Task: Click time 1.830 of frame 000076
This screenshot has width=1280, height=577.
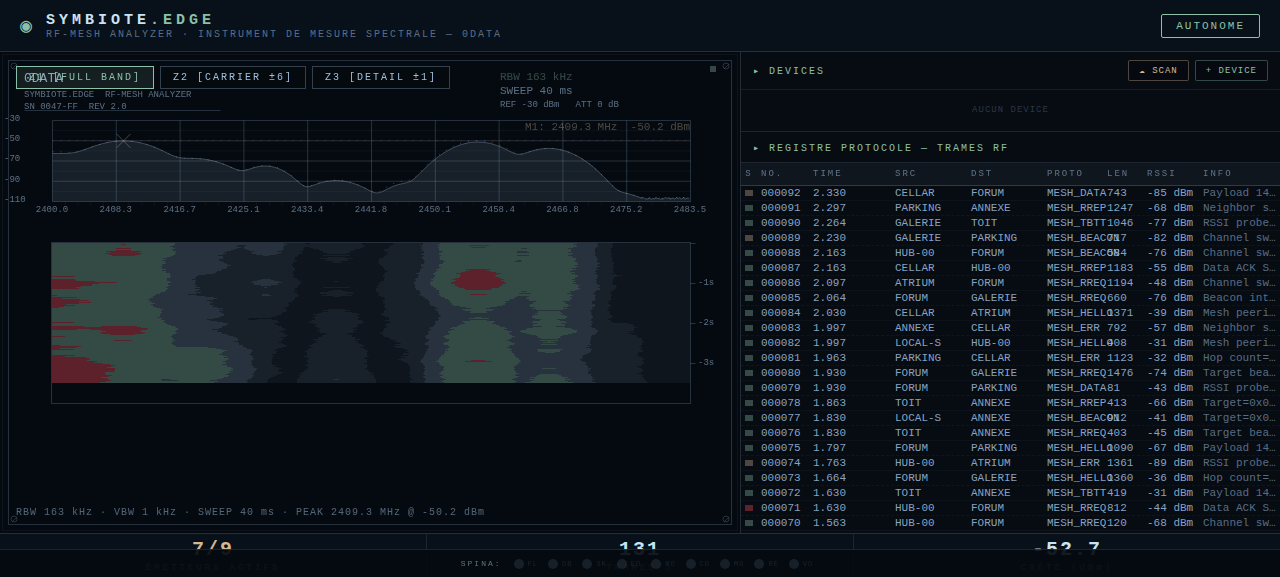Action: [x=829, y=433]
